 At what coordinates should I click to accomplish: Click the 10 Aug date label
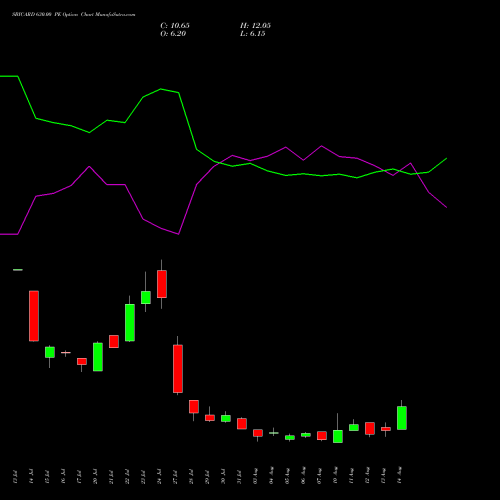pyautogui.click(x=335, y=476)
